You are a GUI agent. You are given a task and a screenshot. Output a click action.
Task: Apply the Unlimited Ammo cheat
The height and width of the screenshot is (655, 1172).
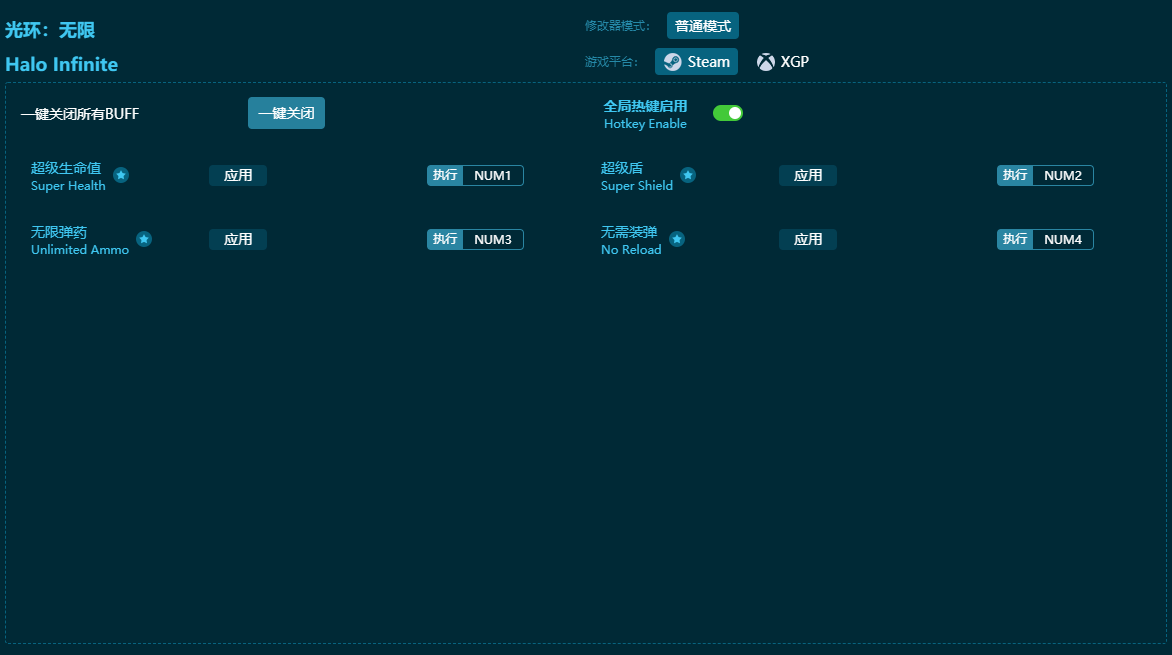[x=238, y=240]
